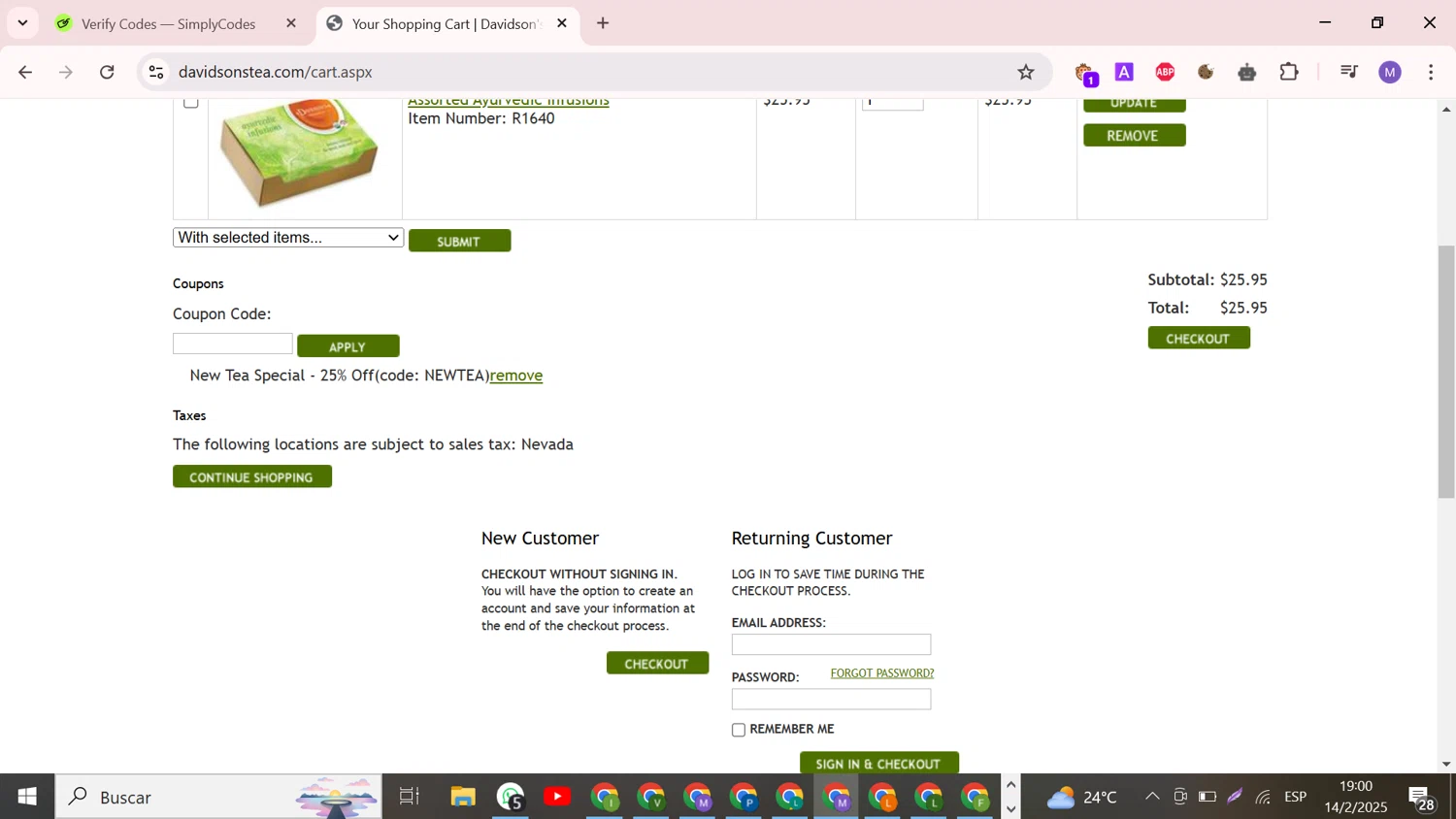1456x819 pixels.
Task: Open Chrome taskbar icon with P badge
Action: click(x=744, y=797)
